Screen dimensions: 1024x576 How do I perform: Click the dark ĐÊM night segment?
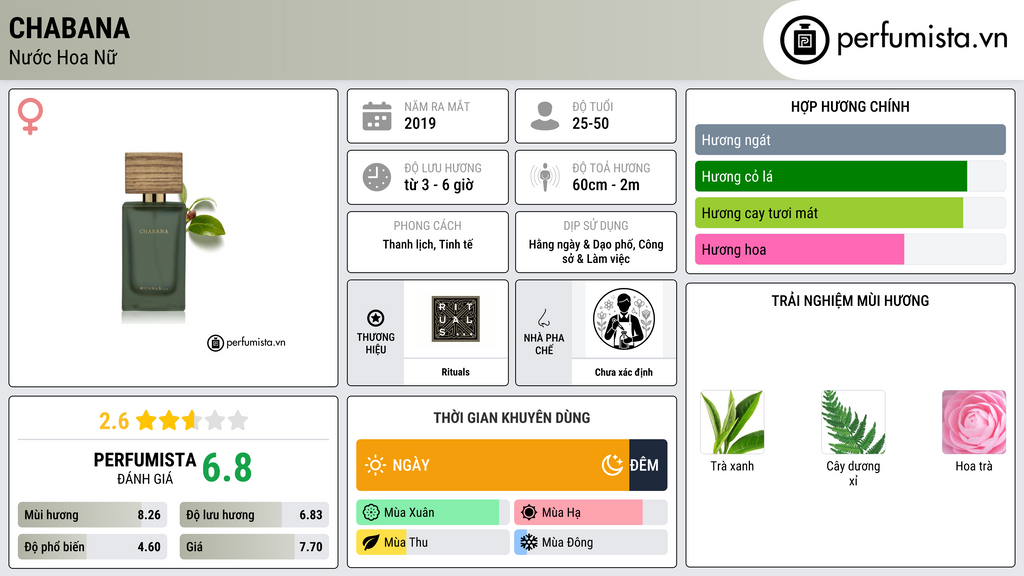pos(648,465)
